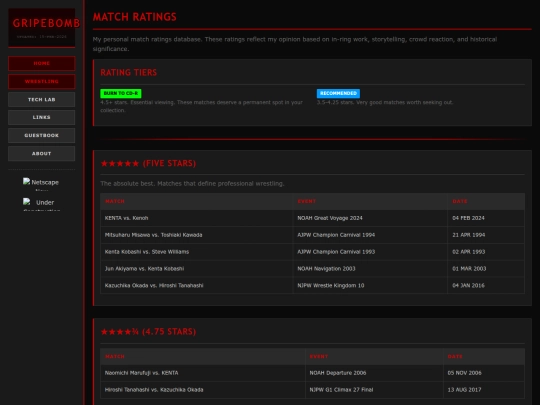The width and height of the screenshot is (540, 405).
Task: Click the BURN TO CD-R tier badge
Action: [x=121, y=93]
